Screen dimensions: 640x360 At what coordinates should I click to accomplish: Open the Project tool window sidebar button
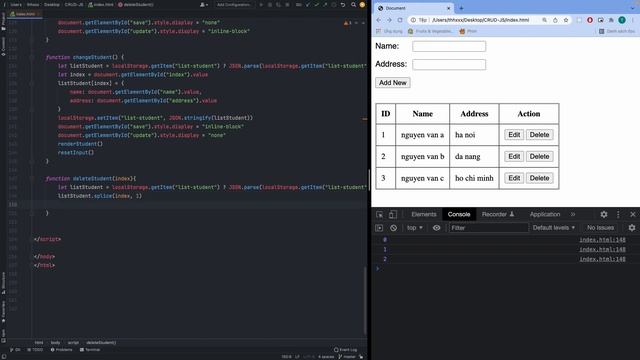[3, 22]
